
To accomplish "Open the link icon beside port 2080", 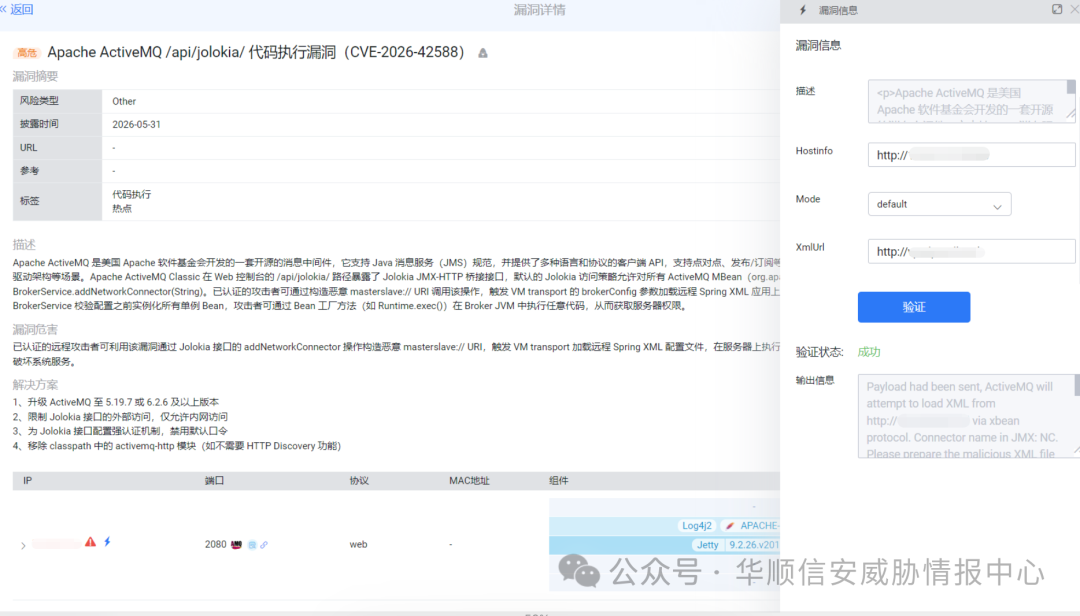I will pyautogui.click(x=264, y=545).
